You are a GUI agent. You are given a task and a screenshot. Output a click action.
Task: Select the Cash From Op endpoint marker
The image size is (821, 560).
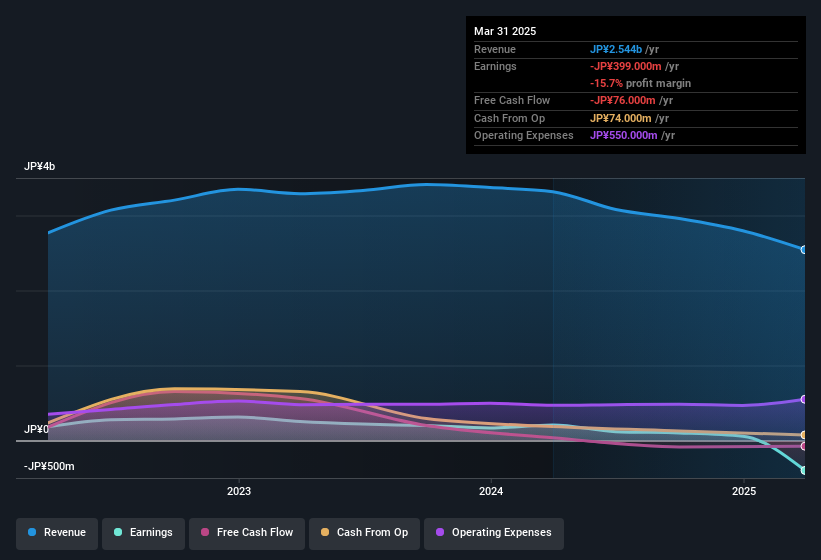coord(804,435)
